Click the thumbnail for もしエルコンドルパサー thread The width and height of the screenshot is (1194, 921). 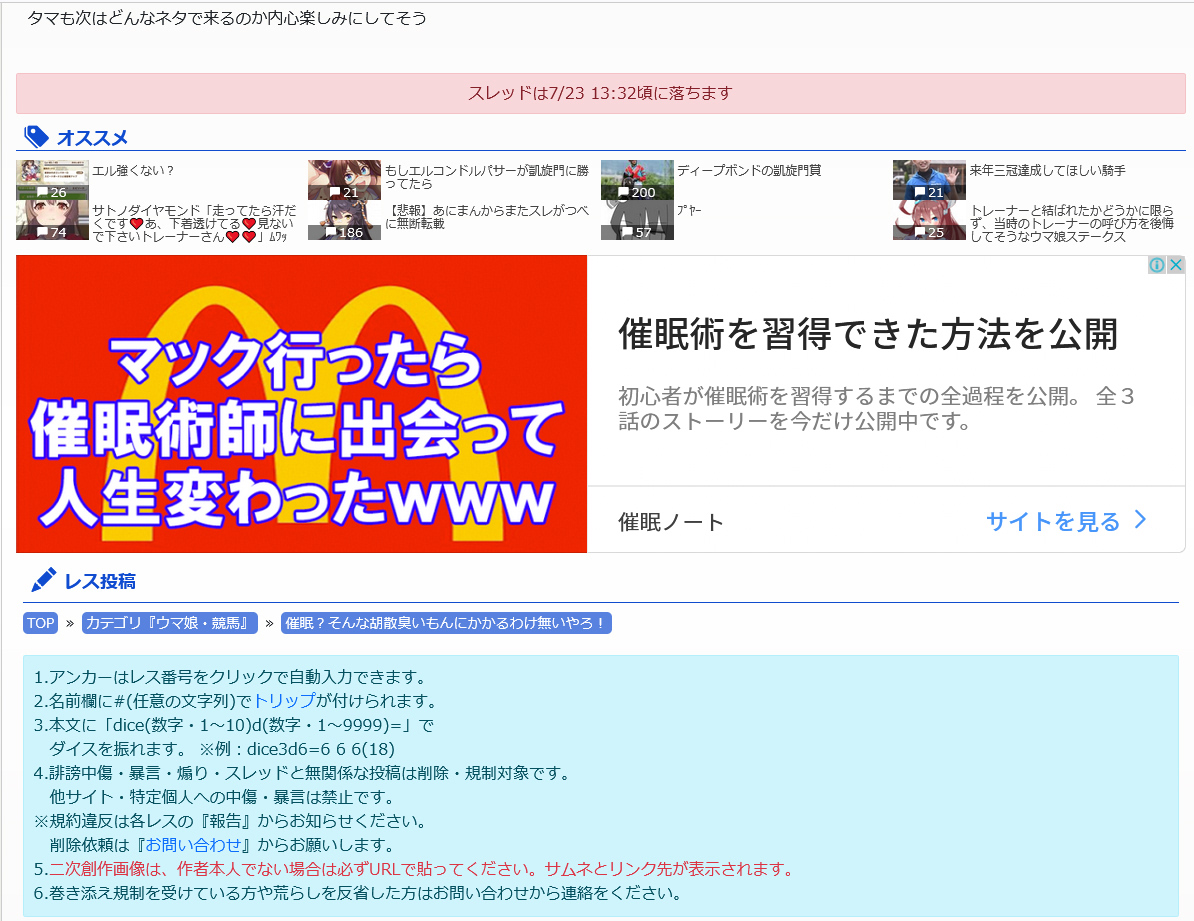click(x=344, y=179)
